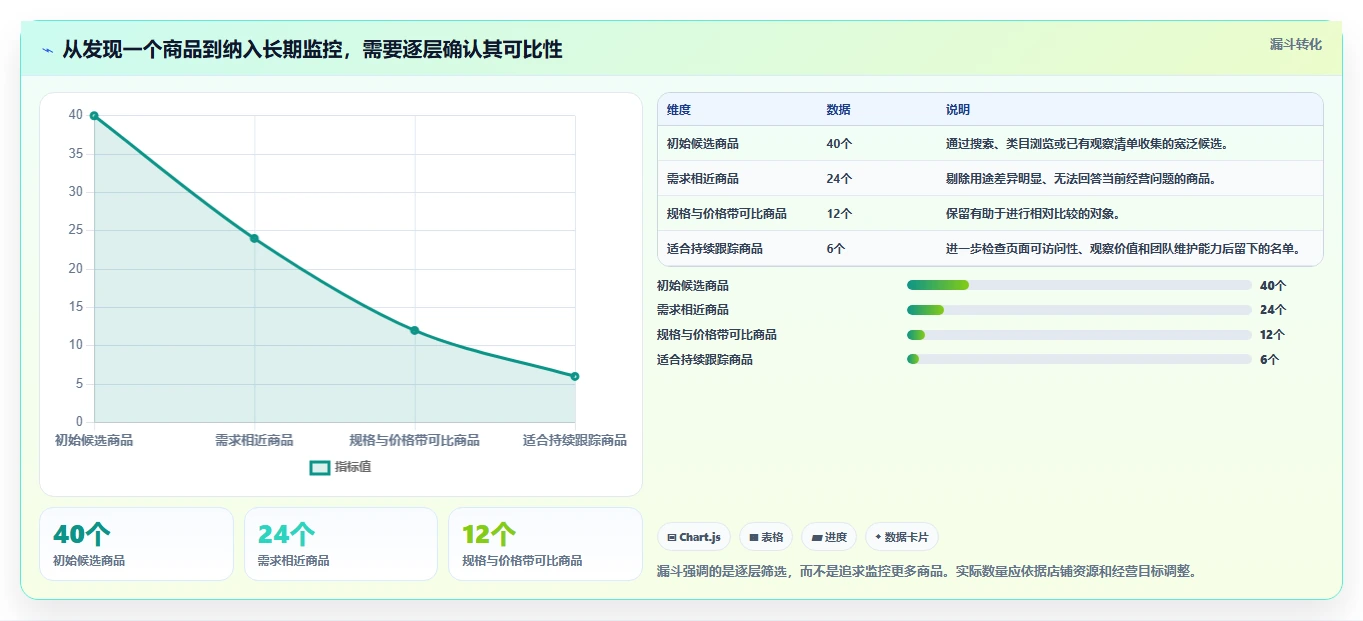The height and width of the screenshot is (621, 1363).
Task: Select the 表格 chip
Action: click(x=766, y=537)
